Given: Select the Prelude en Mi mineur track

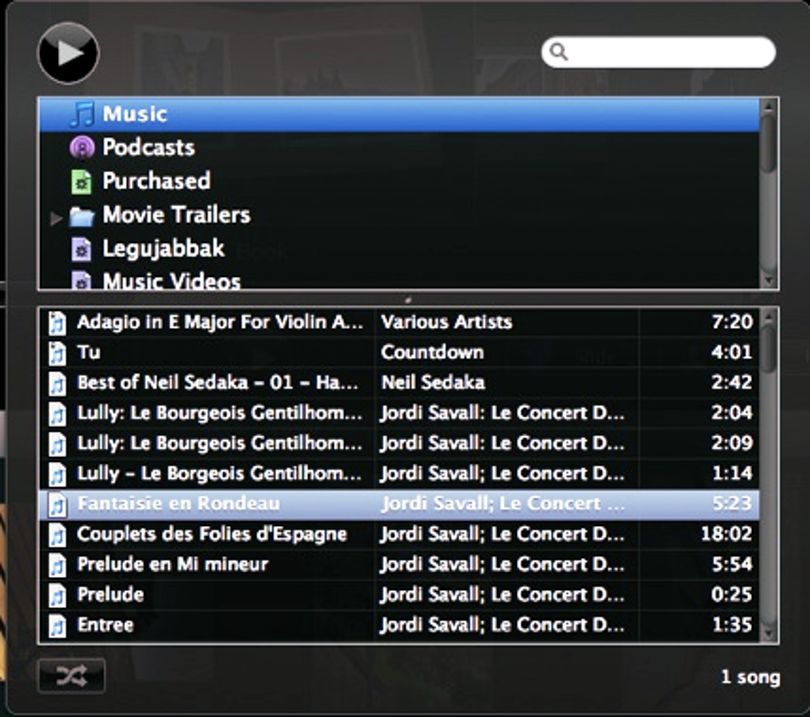Looking at the screenshot, I should point(399,565).
